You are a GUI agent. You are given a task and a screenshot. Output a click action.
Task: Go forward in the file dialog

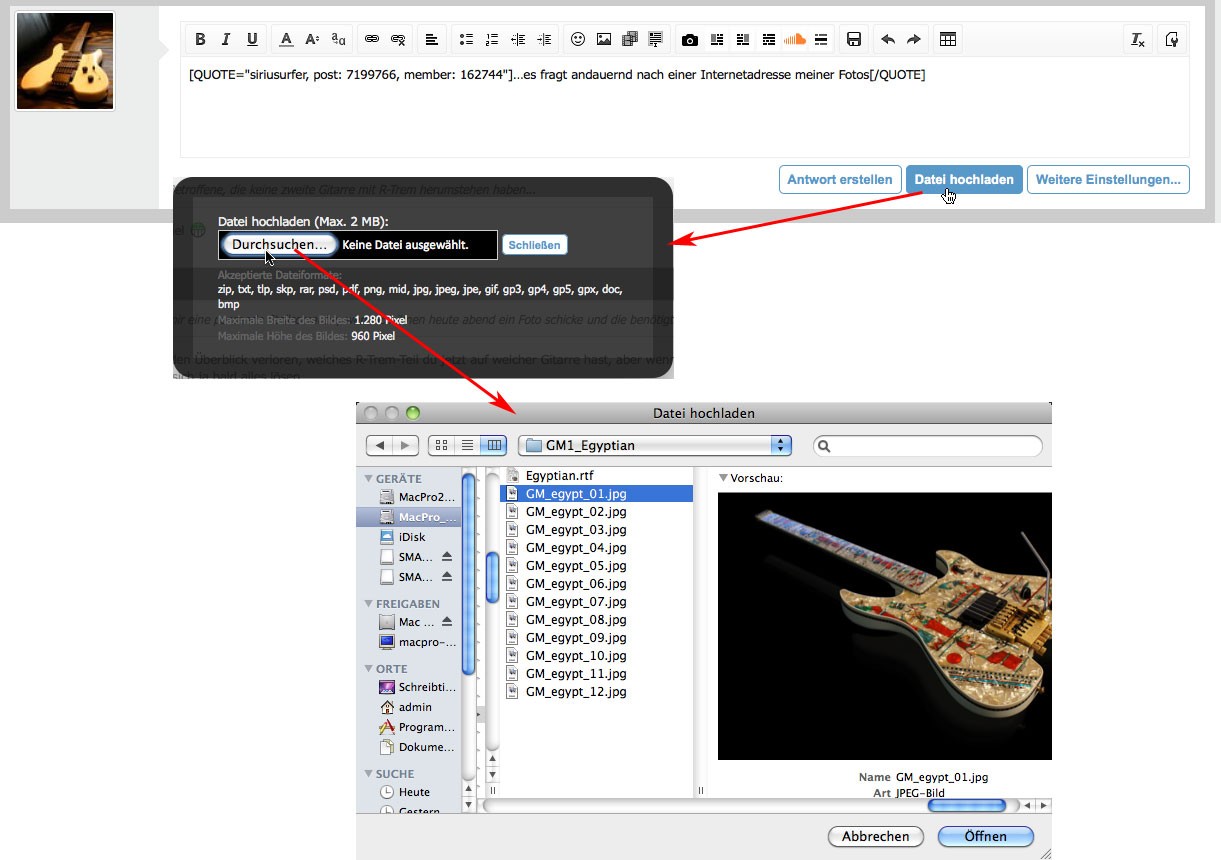(x=405, y=445)
